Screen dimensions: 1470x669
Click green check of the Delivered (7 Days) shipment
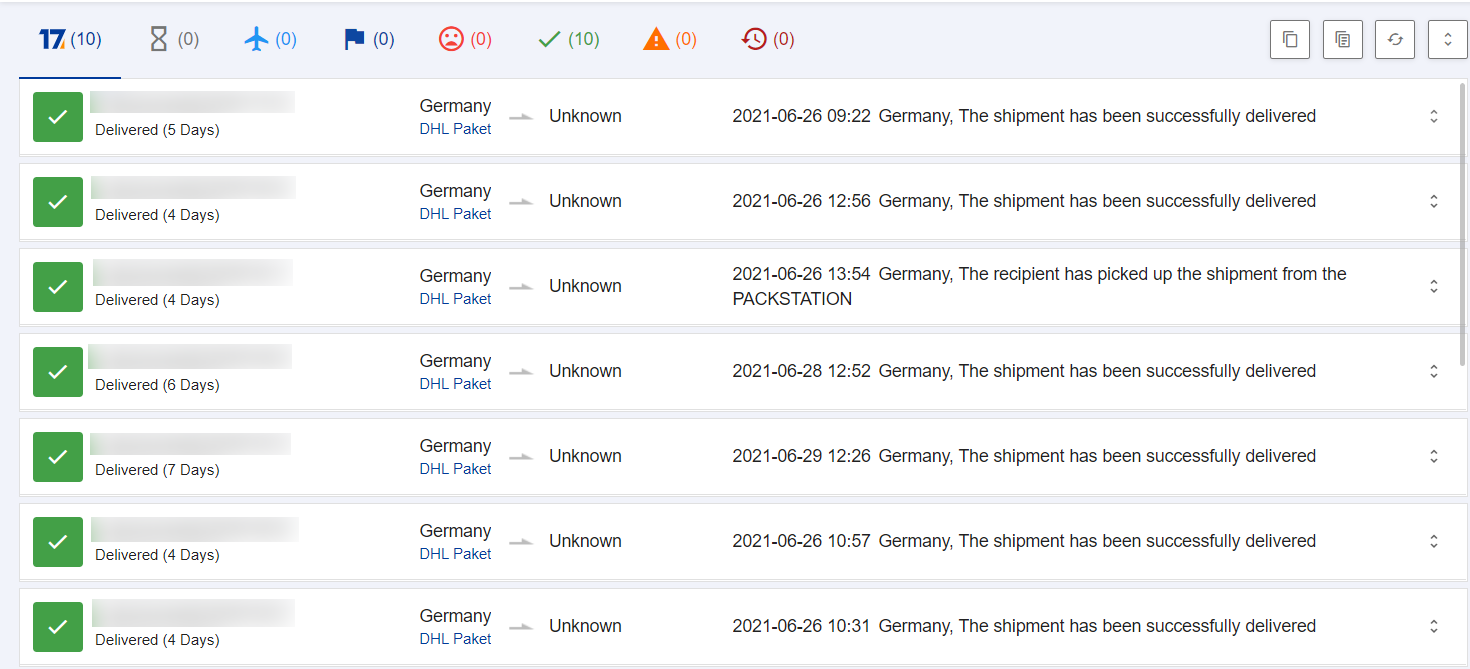58,457
